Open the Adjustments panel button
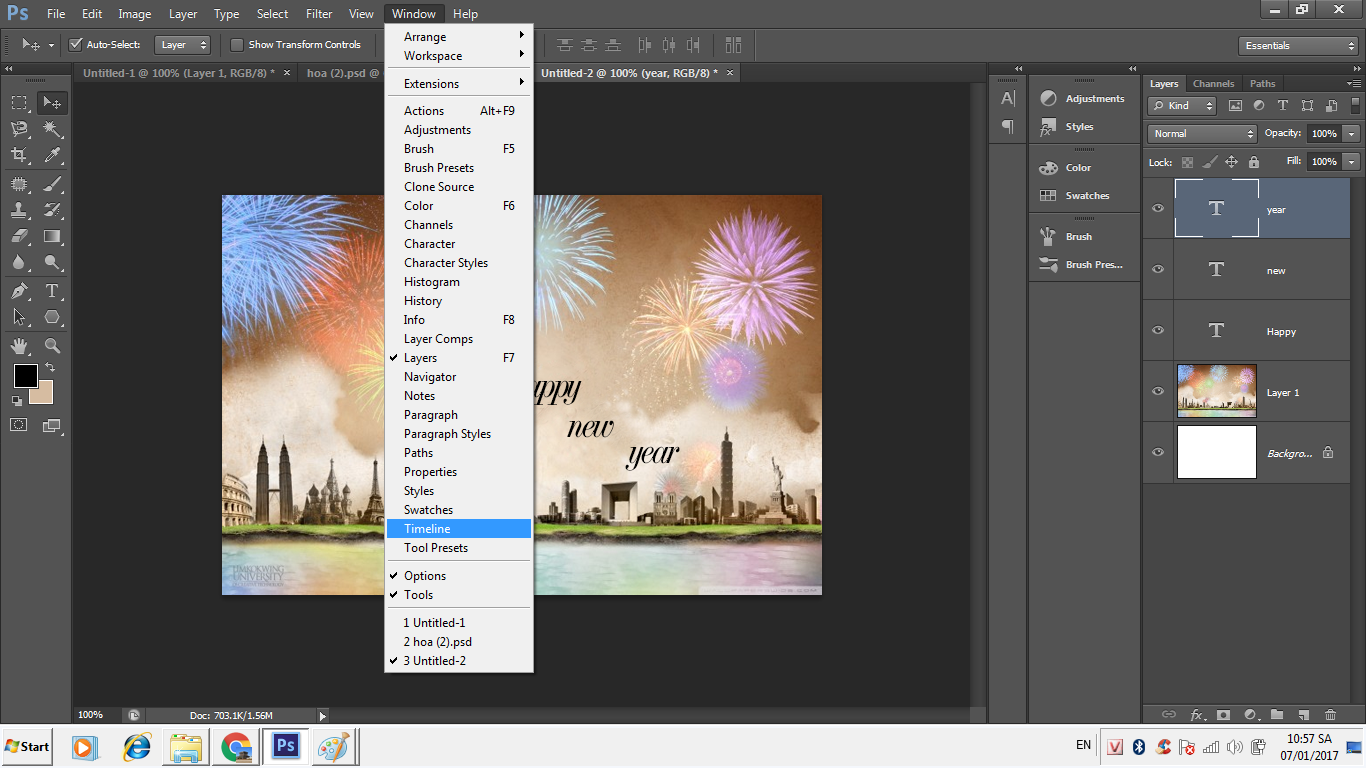Viewport: 1366px width, 768px height. (1084, 99)
